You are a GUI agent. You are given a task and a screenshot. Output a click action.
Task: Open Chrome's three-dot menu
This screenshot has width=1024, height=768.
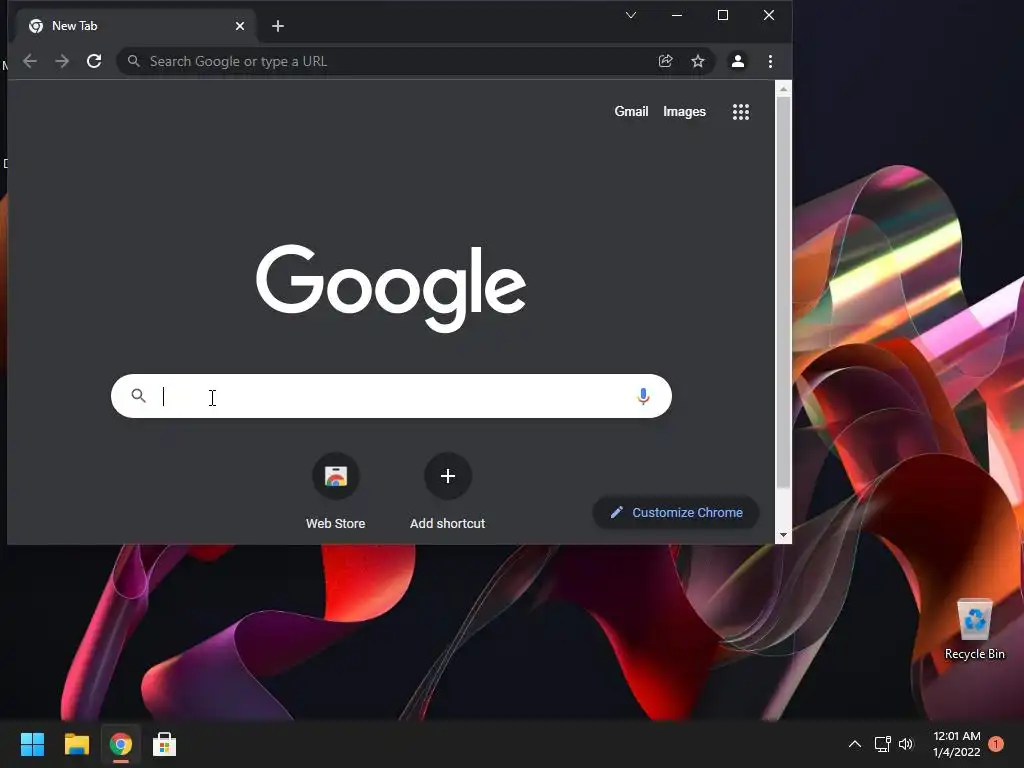pos(771,61)
